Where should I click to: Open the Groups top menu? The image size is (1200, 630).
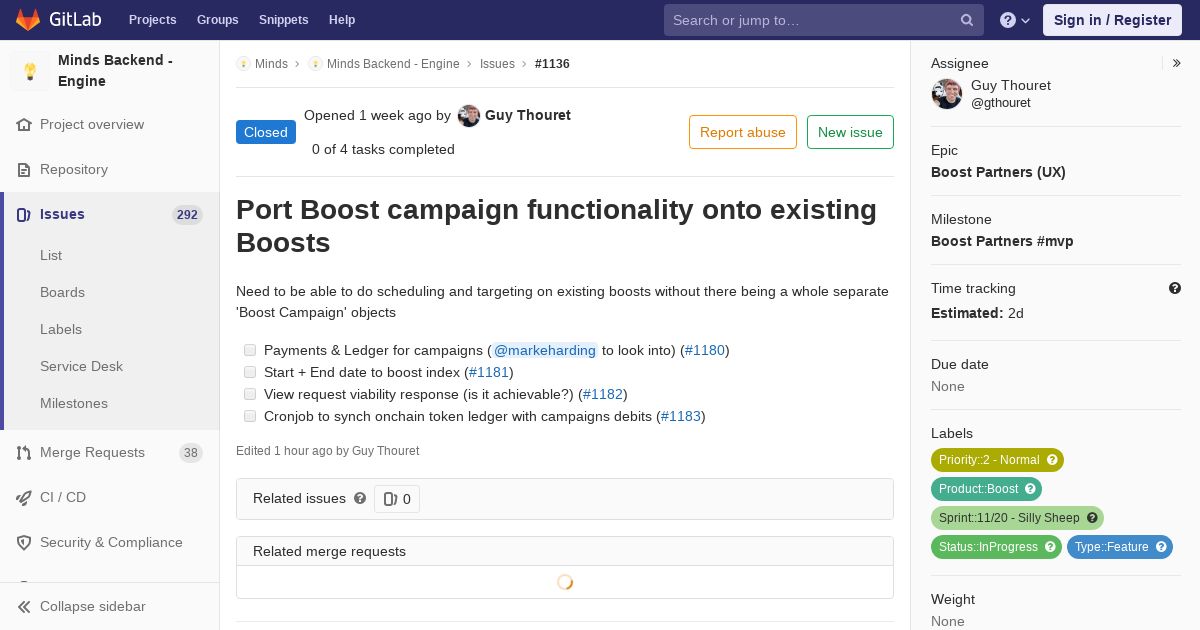click(x=217, y=20)
